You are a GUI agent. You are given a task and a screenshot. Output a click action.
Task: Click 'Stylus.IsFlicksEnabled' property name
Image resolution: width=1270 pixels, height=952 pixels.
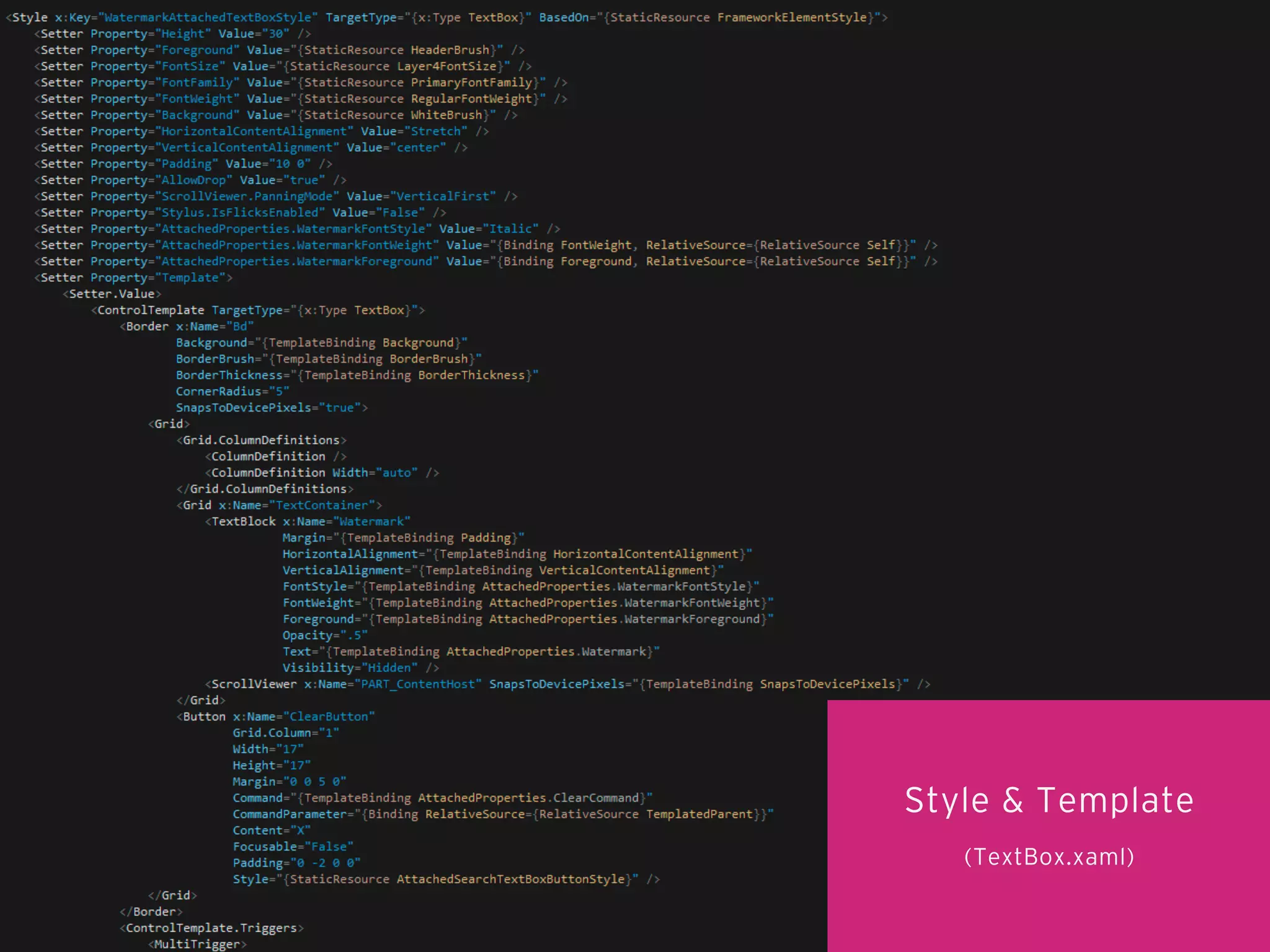click(240, 213)
